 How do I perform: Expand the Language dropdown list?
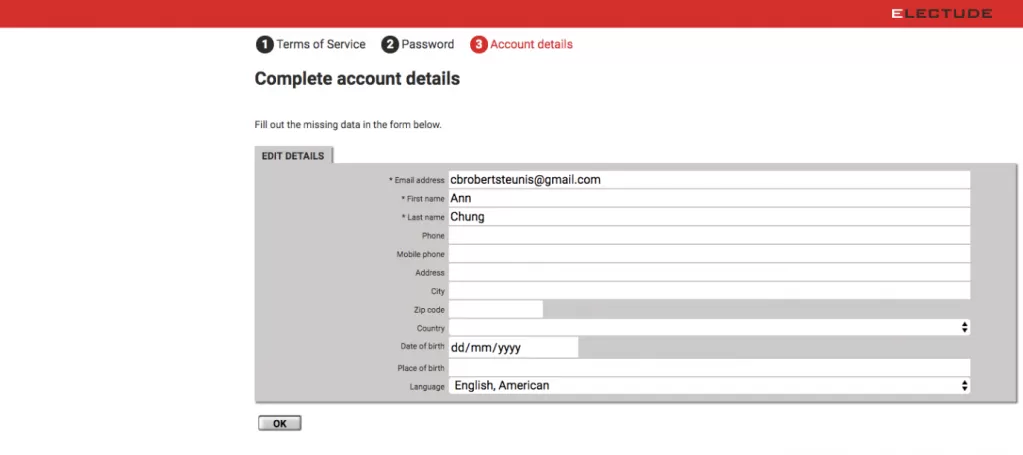tap(708, 386)
